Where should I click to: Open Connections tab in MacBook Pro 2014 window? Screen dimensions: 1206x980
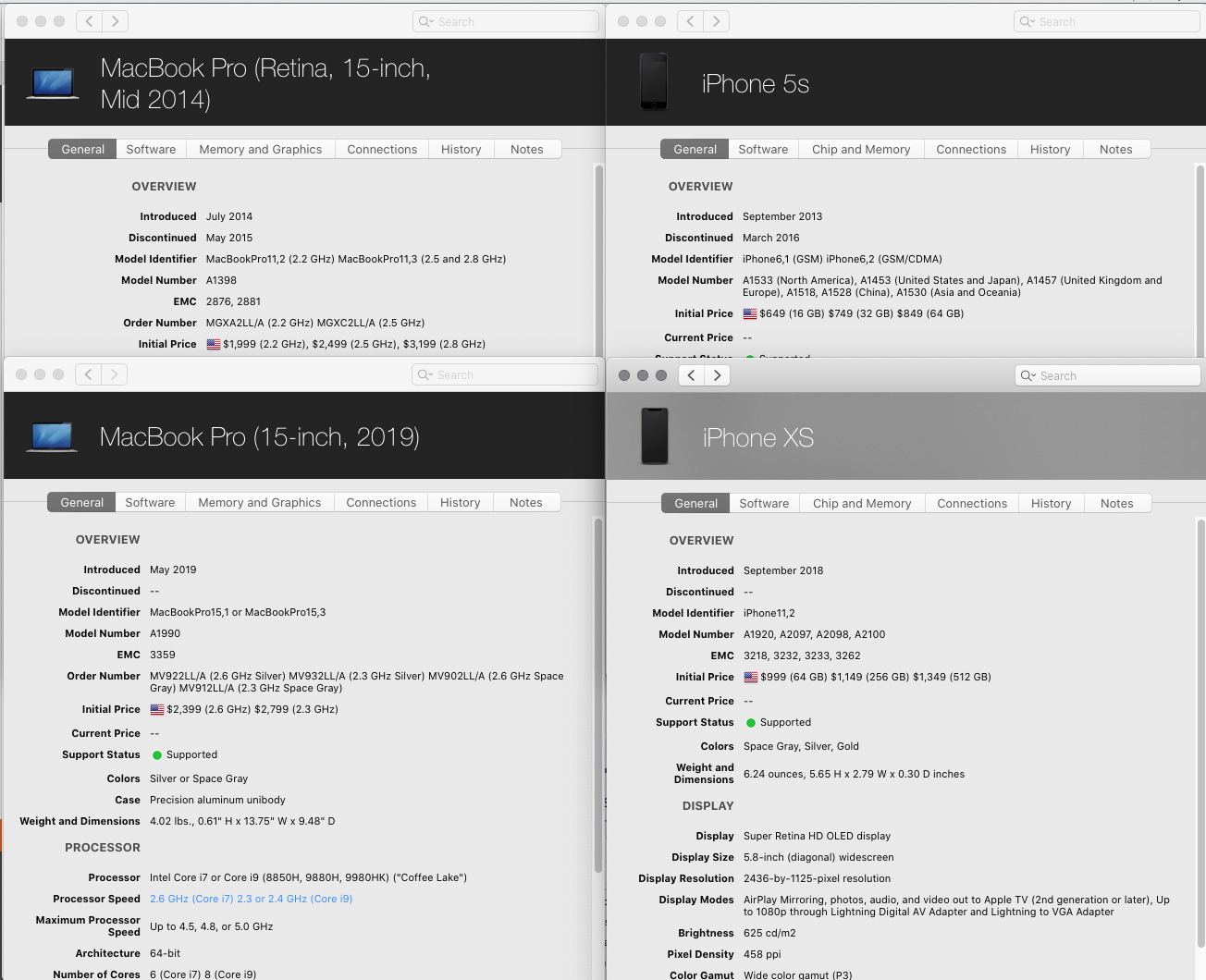tap(382, 149)
